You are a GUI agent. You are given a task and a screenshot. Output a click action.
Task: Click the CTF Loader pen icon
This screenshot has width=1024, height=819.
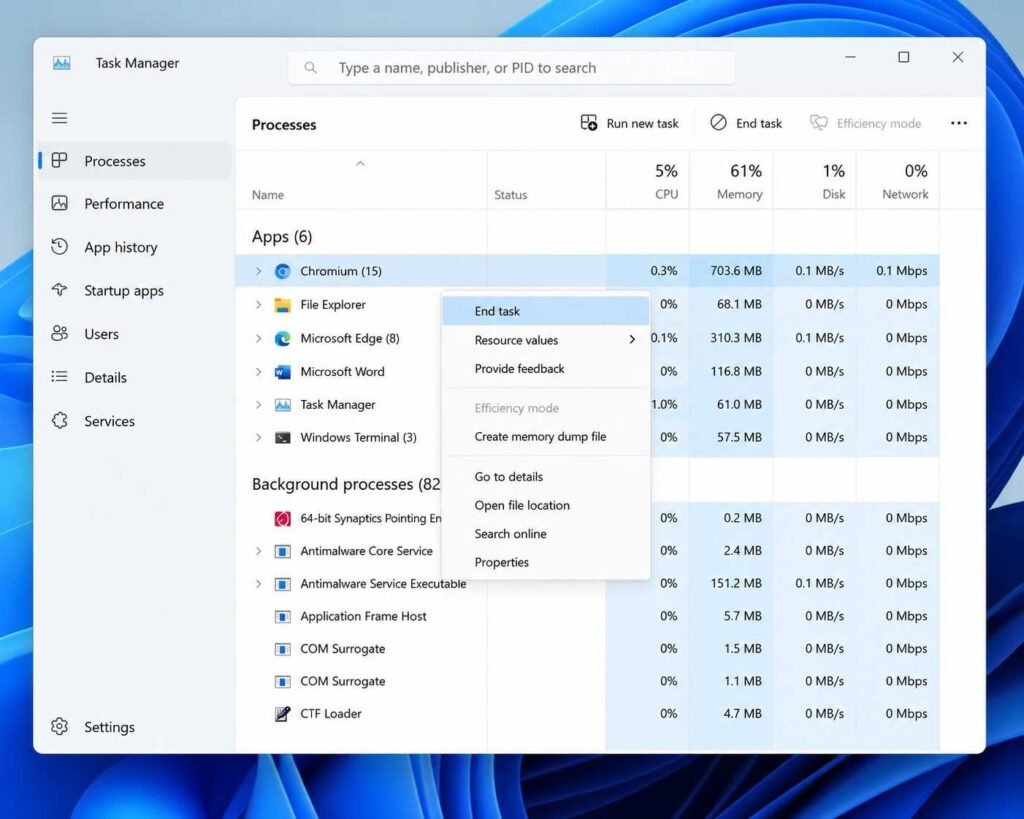(282, 714)
